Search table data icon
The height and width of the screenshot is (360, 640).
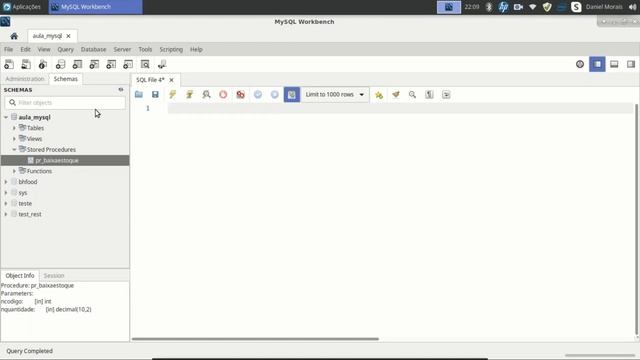(x=145, y=64)
